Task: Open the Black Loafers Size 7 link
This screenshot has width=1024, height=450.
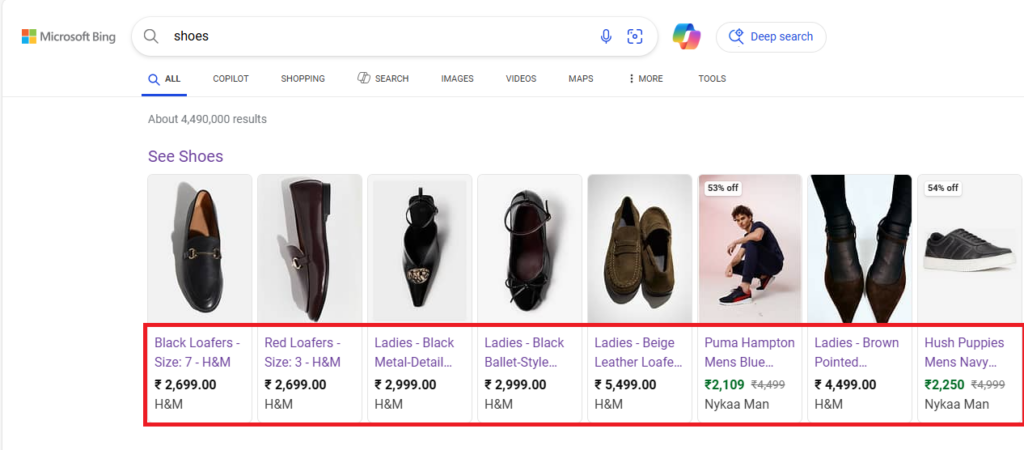Action: [197, 352]
